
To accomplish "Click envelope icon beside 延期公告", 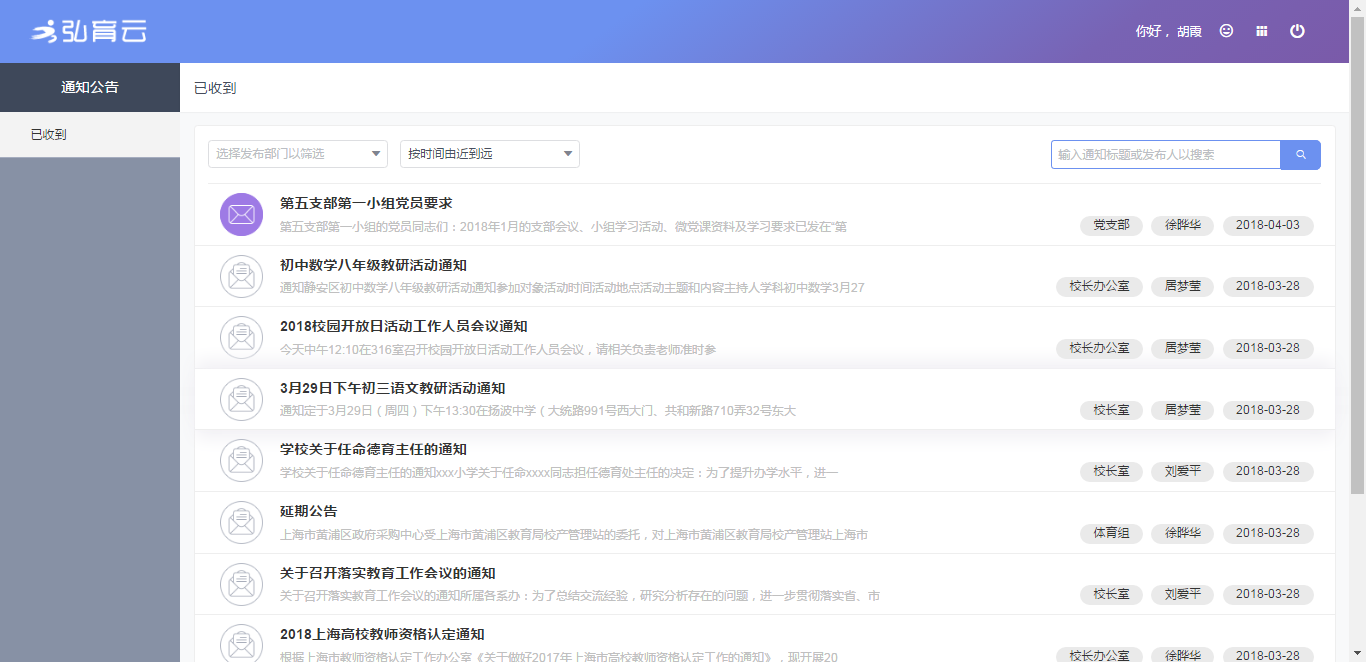I will coord(241,523).
